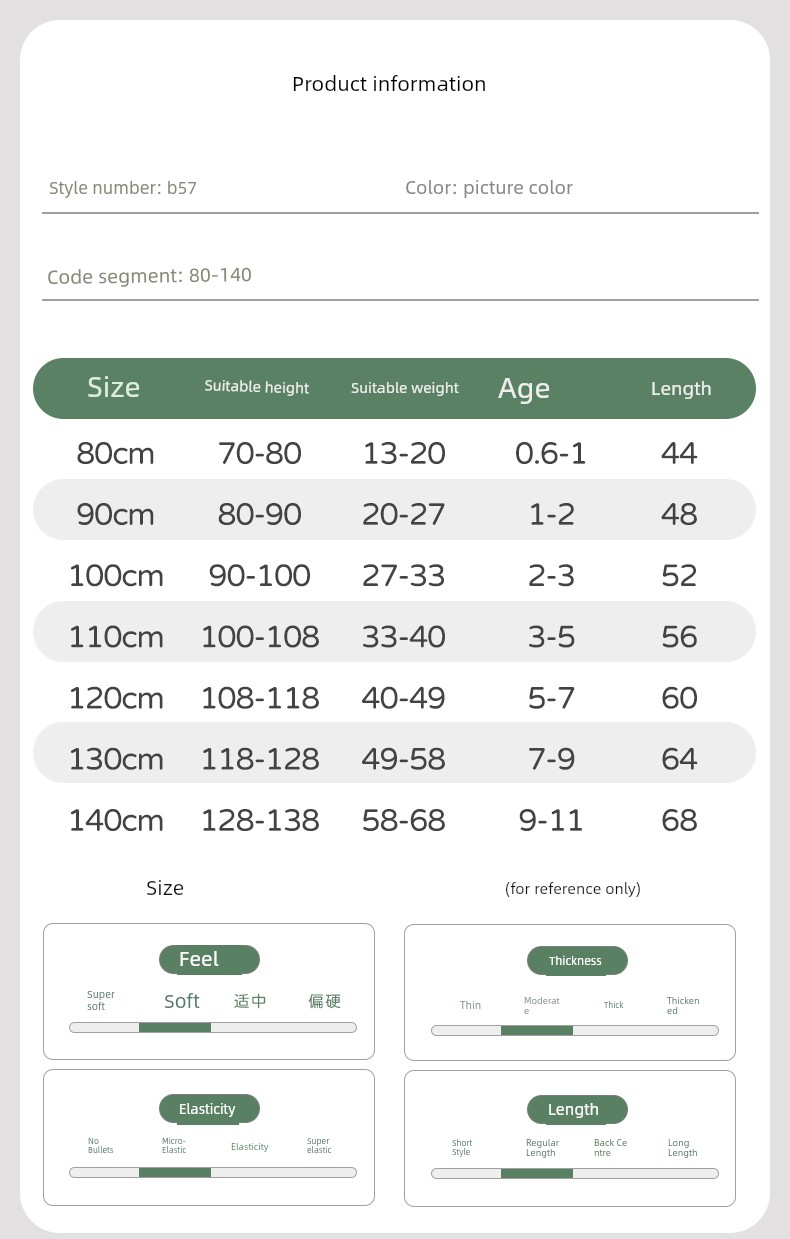Click the Age column header
The image size is (790, 1239).
coord(524,389)
